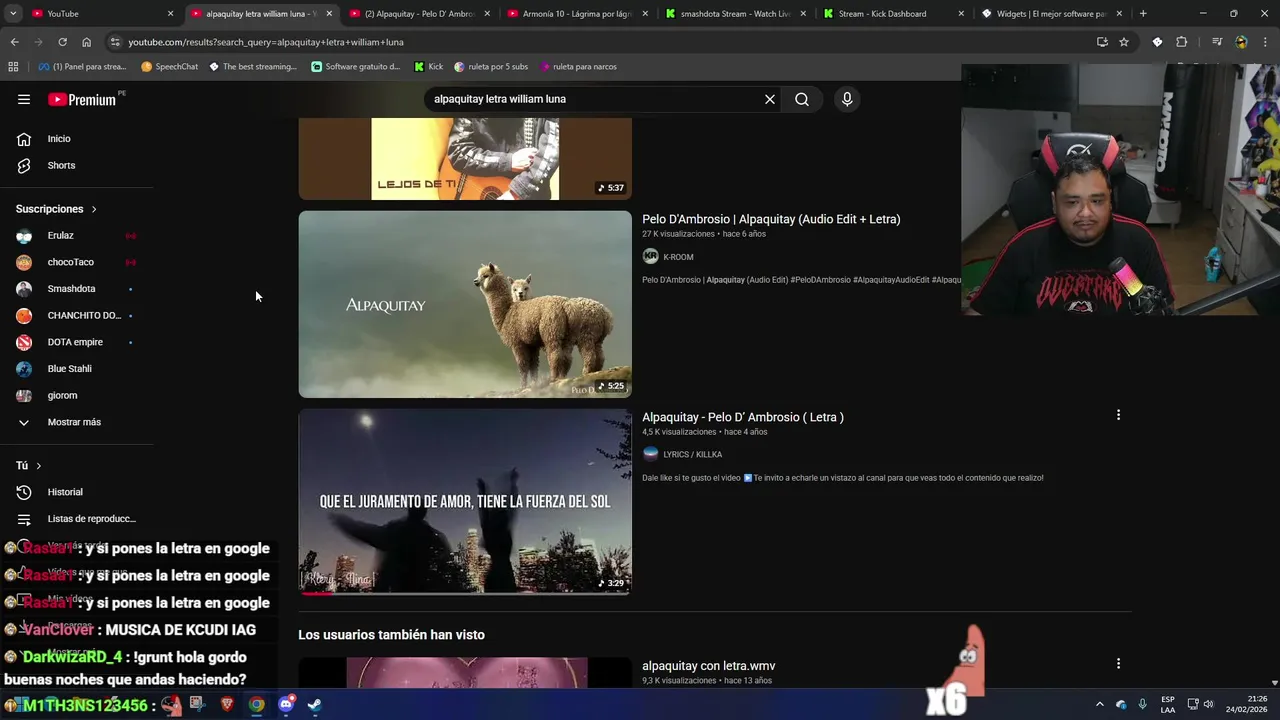Open the LYRICS / KILLKA channel avatar
The image size is (1280, 720).
[651, 454]
